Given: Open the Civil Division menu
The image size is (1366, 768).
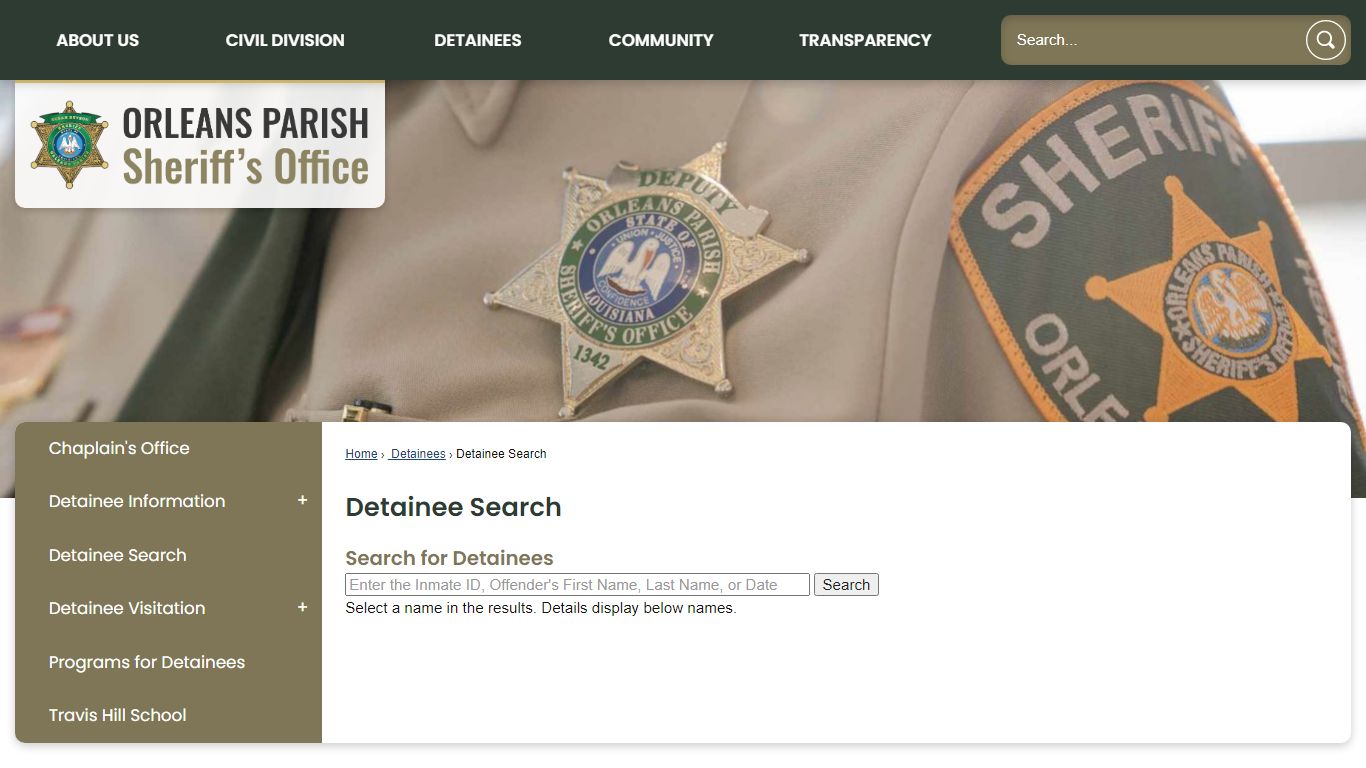Looking at the screenshot, I should coord(285,40).
